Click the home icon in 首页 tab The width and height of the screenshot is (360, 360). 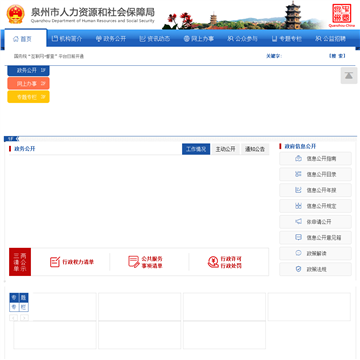(x=16, y=39)
